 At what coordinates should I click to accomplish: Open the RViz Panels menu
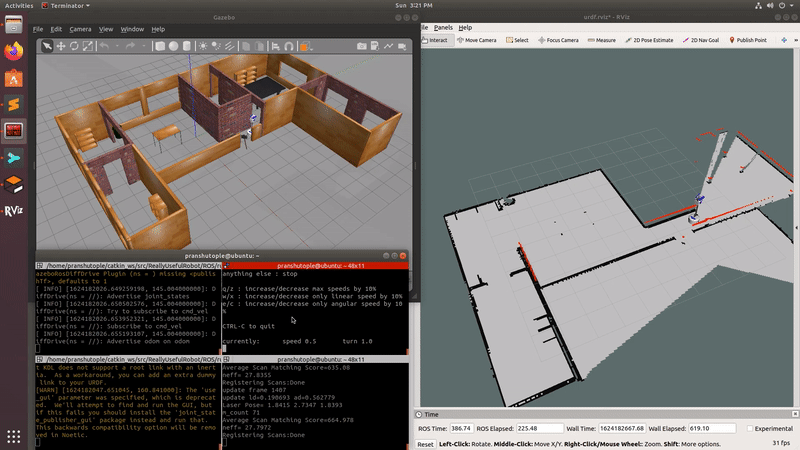443,28
